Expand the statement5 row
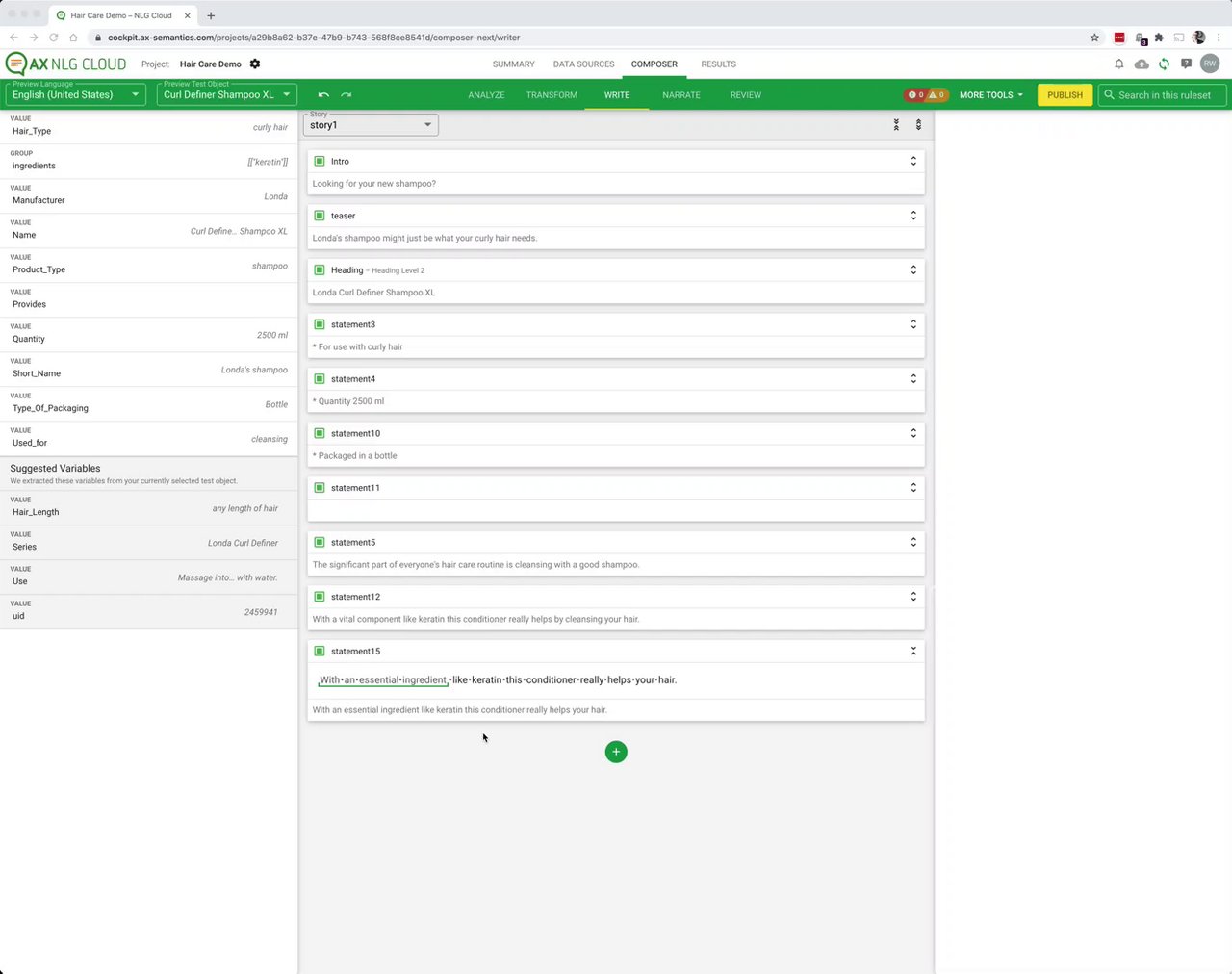This screenshot has height=974, width=1232. [x=913, y=542]
